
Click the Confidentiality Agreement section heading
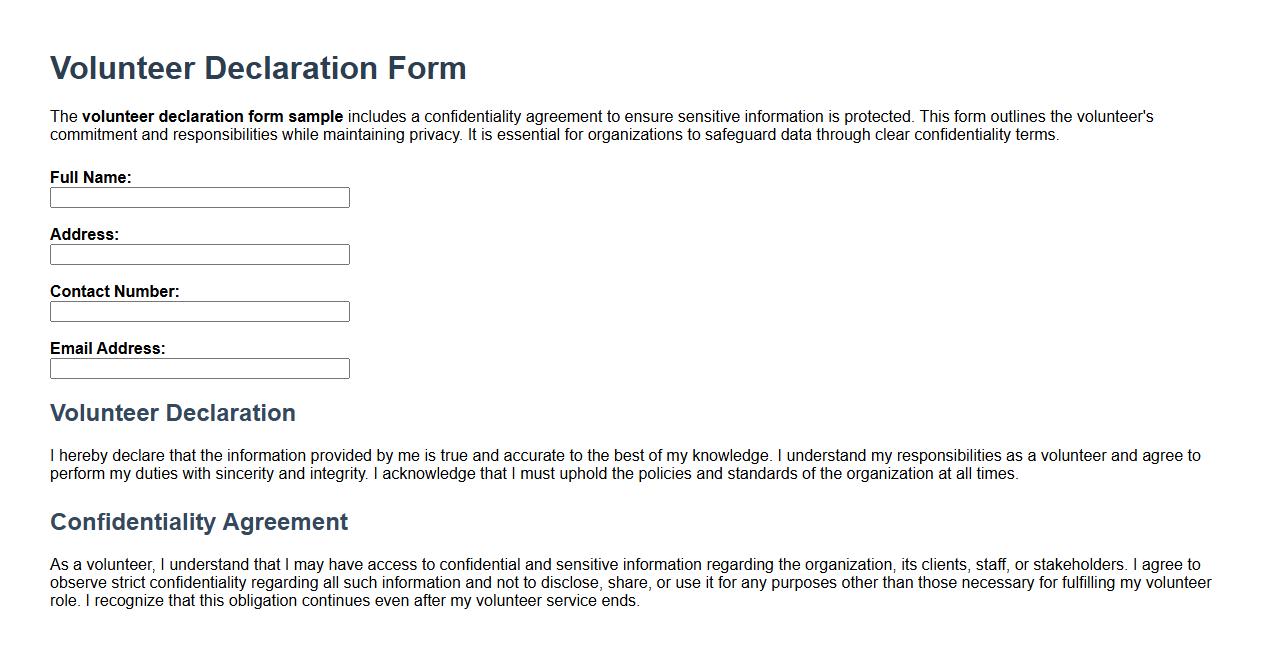(x=198, y=521)
